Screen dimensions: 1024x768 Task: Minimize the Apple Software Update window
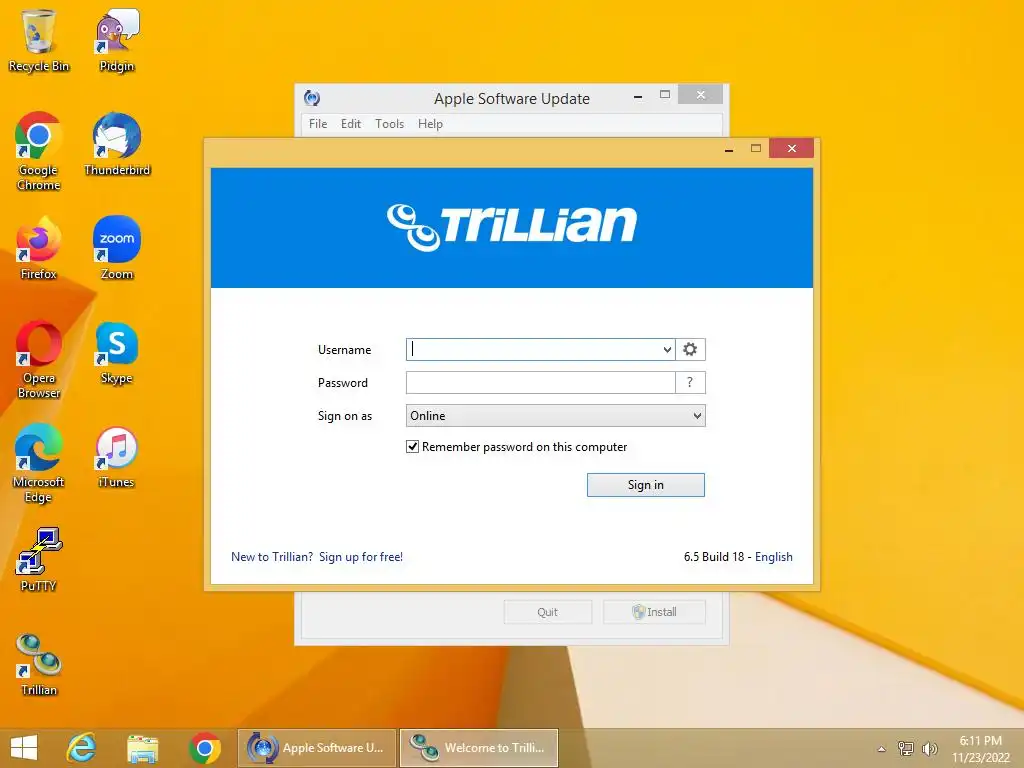tap(638, 95)
